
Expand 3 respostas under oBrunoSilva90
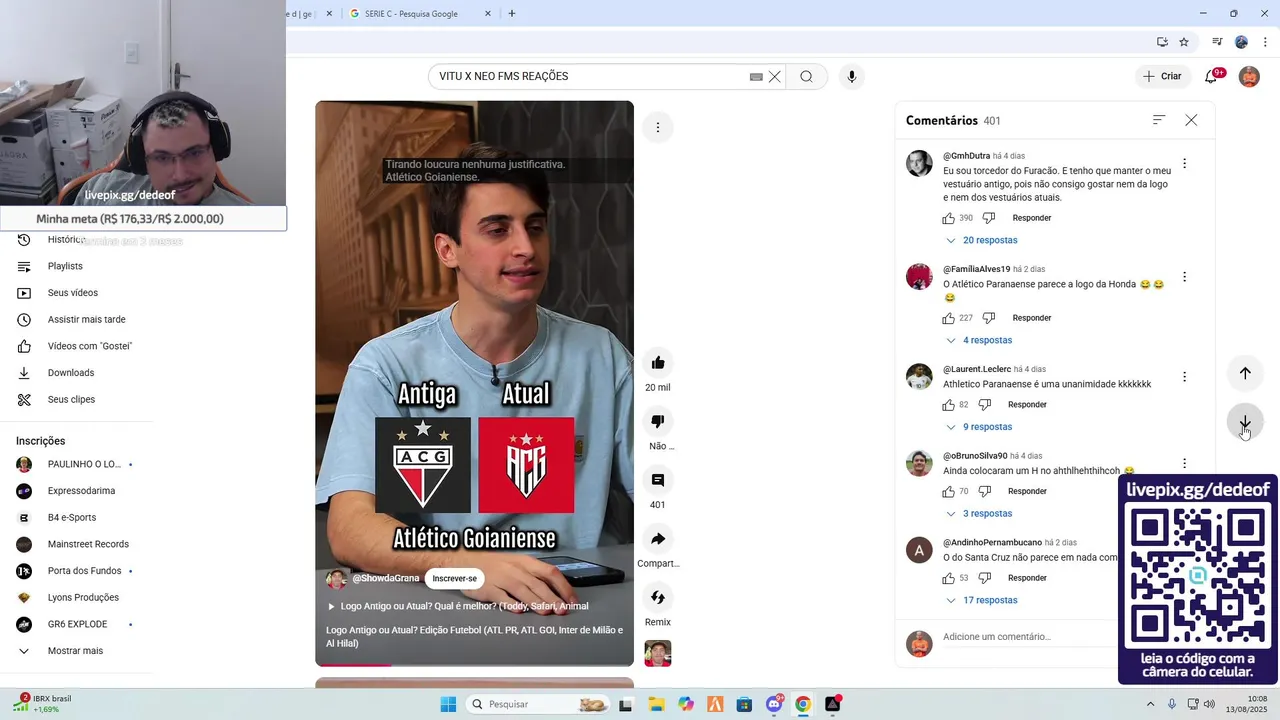(978, 514)
